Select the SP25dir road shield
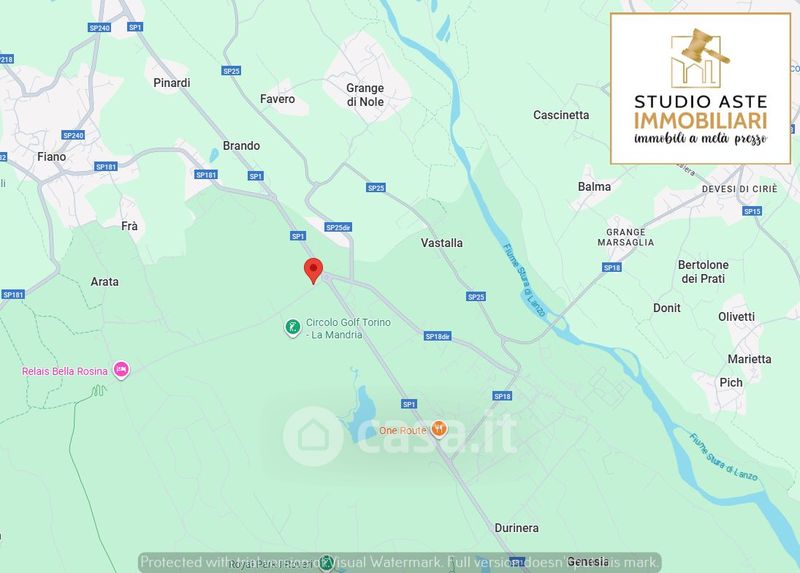 [x=338, y=228]
